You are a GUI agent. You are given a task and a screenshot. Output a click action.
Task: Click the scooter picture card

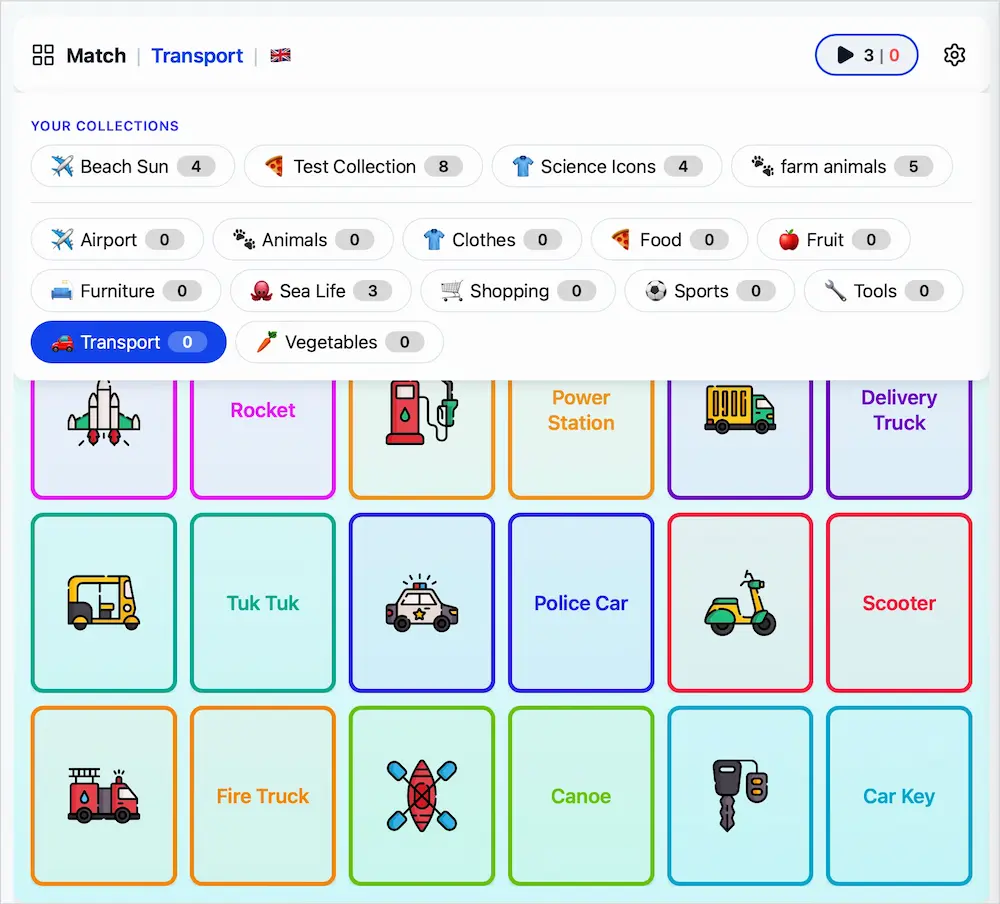[x=740, y=602]
